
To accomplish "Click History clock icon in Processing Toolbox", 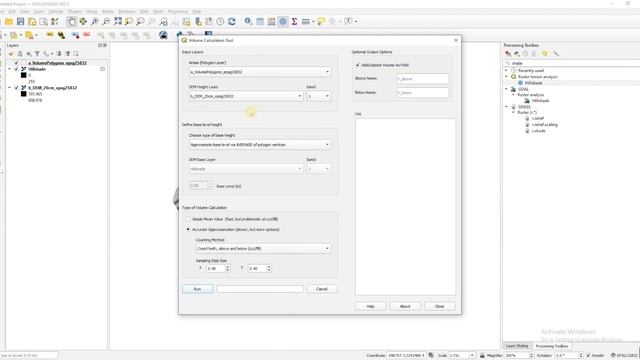I will click(x=525, y=54).
